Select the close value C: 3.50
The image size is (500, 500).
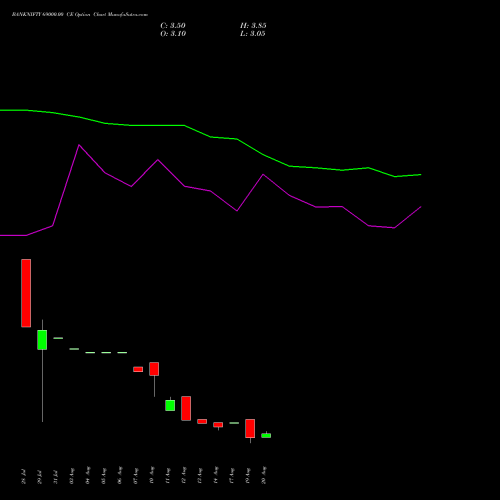click(x=173, y=26)
